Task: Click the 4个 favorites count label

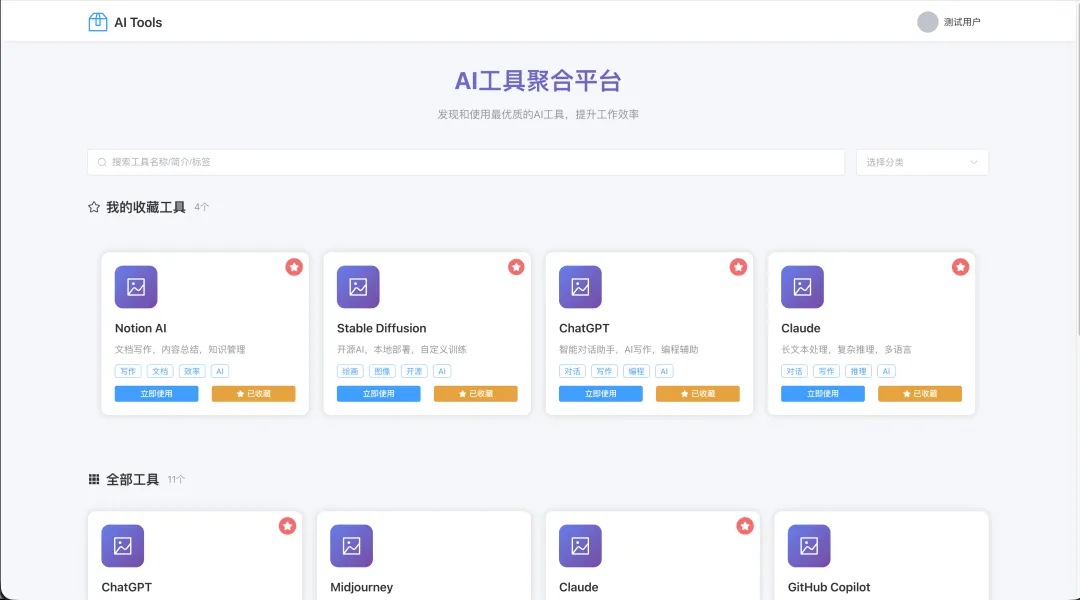Action: point(201,207)
